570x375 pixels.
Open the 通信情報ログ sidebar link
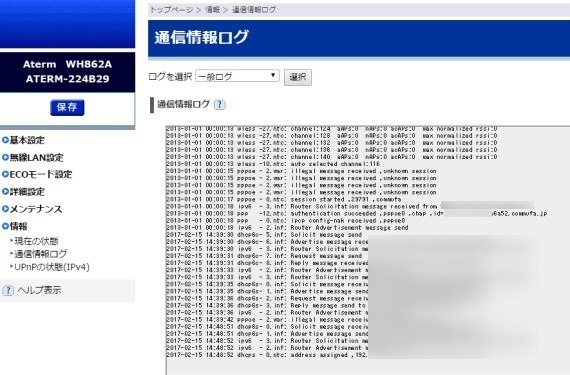click(x=41, y=254)
